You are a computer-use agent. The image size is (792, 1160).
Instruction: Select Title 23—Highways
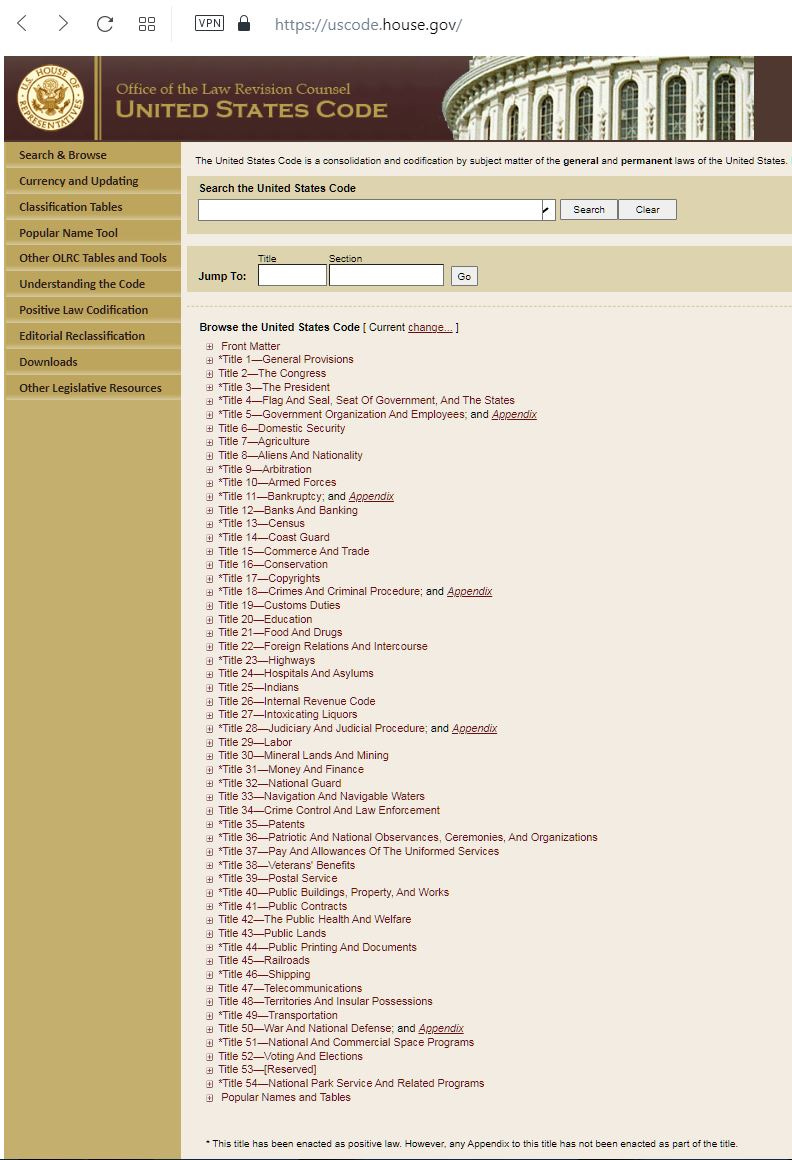pos(267,660)
